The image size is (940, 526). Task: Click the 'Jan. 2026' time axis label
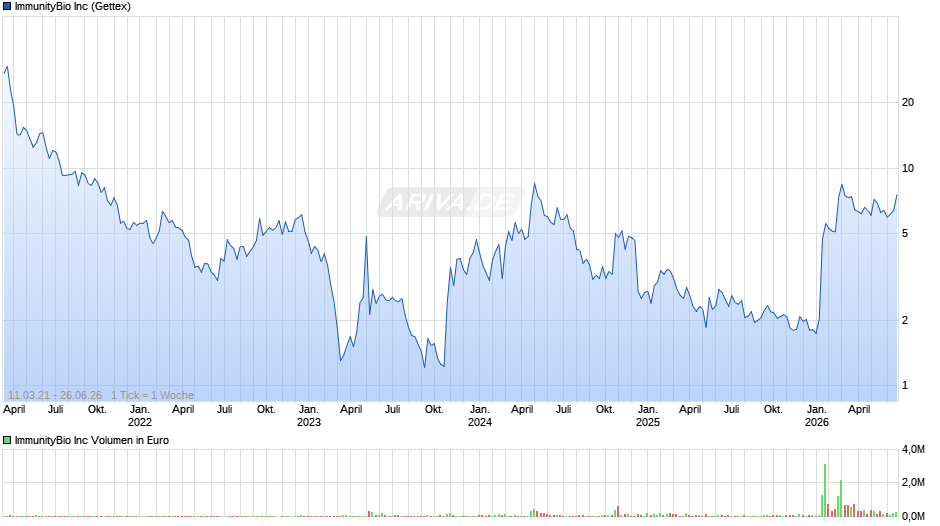coord(817,416)
